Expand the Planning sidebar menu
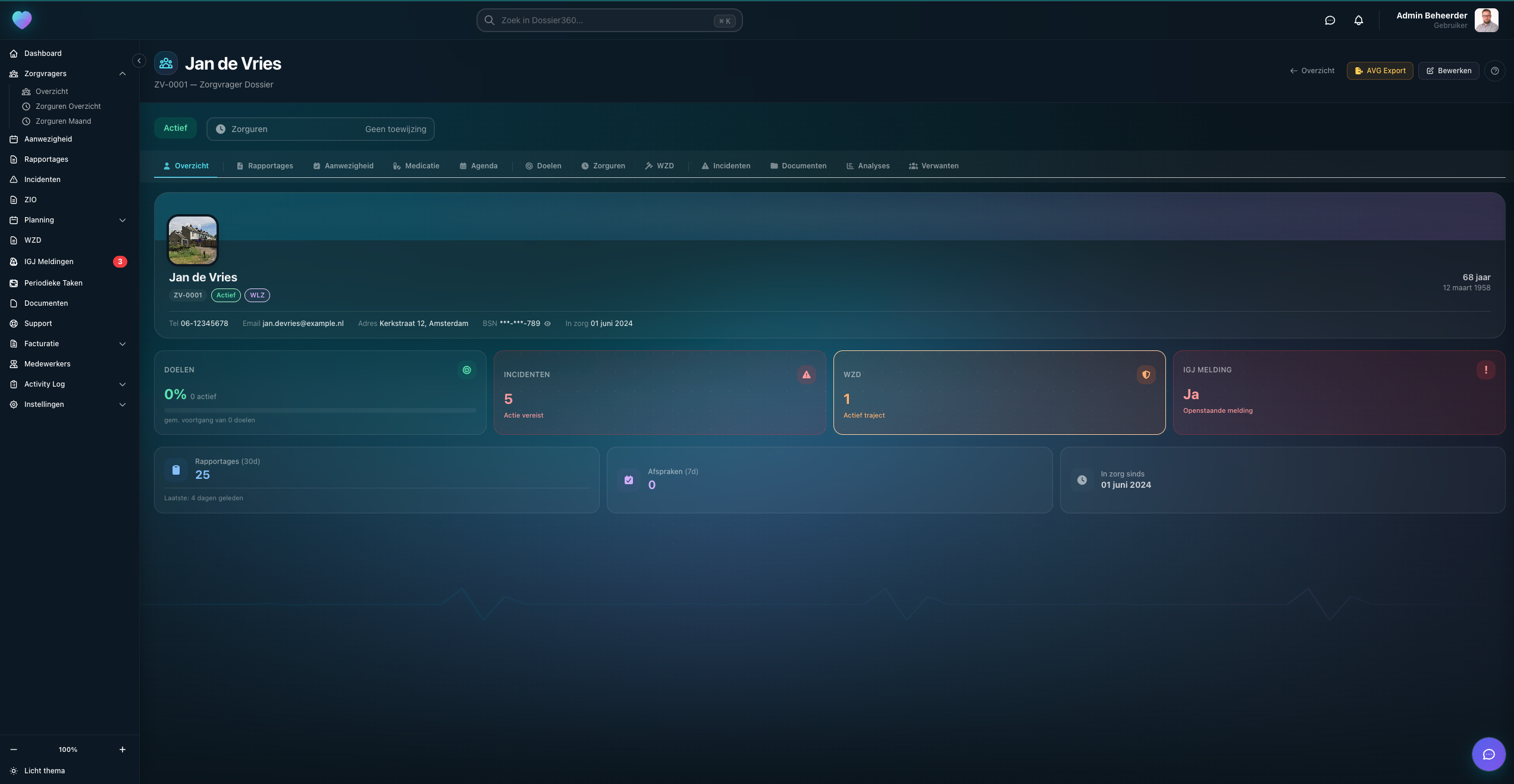 coord(123,220)
